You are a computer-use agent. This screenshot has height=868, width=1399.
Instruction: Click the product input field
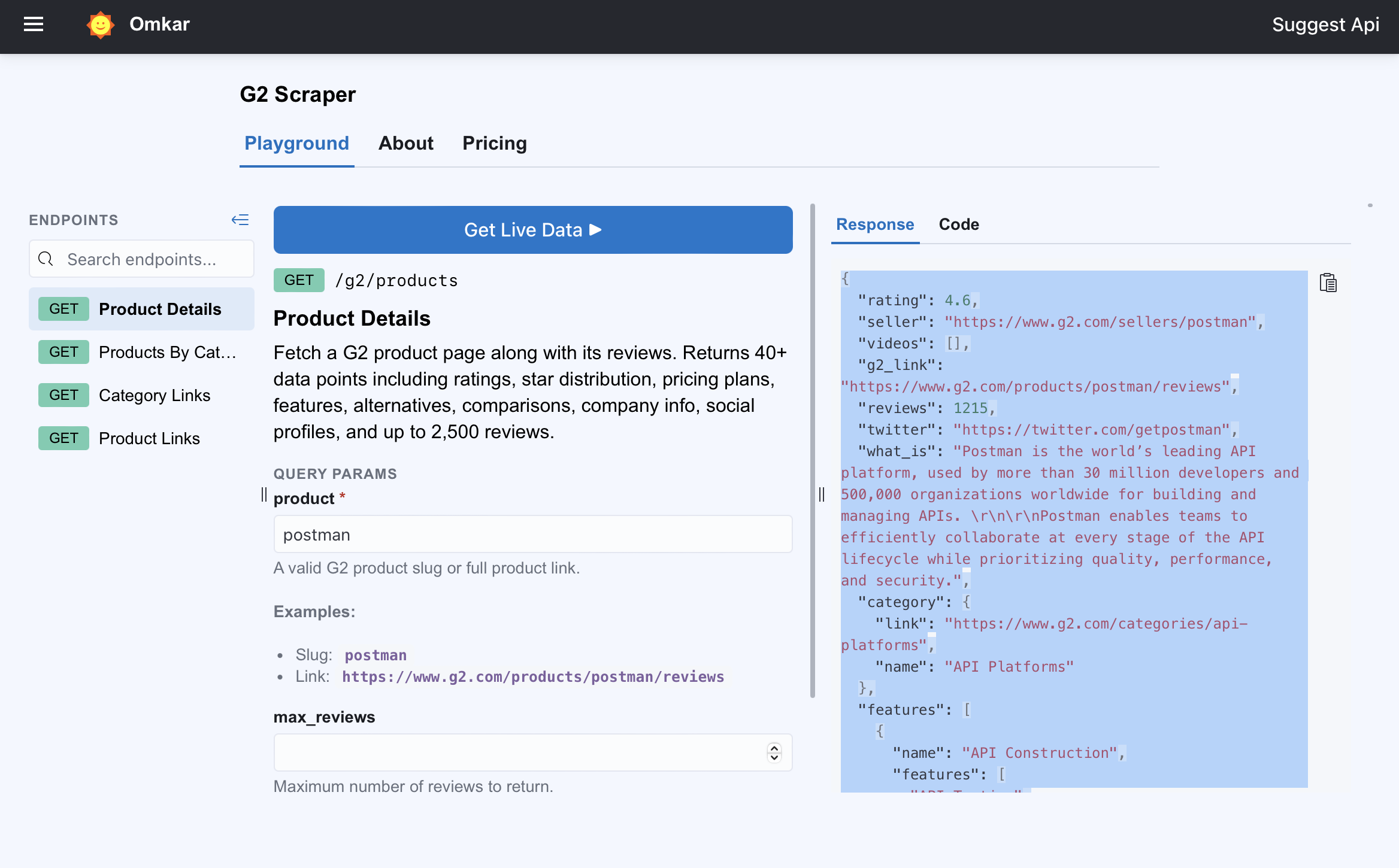click(533, 535)
